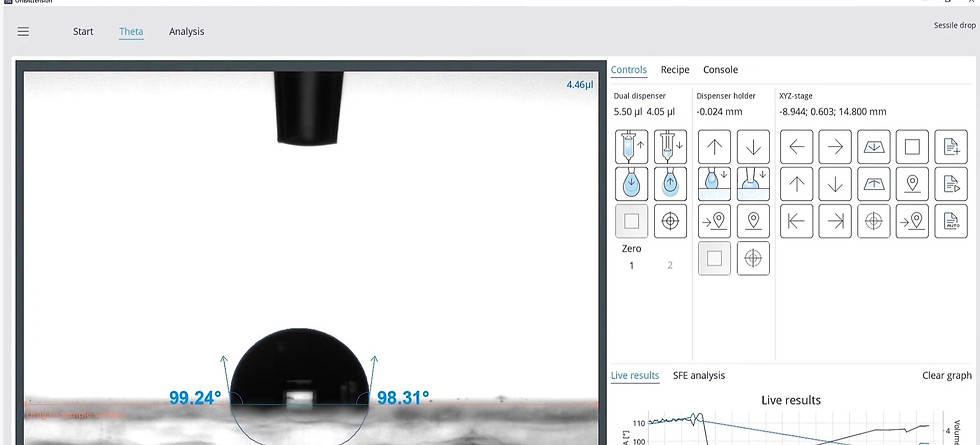Move XYZ-stage left
Image resolution: width=980 pixels, height=445 pixels.
point(796,146)
